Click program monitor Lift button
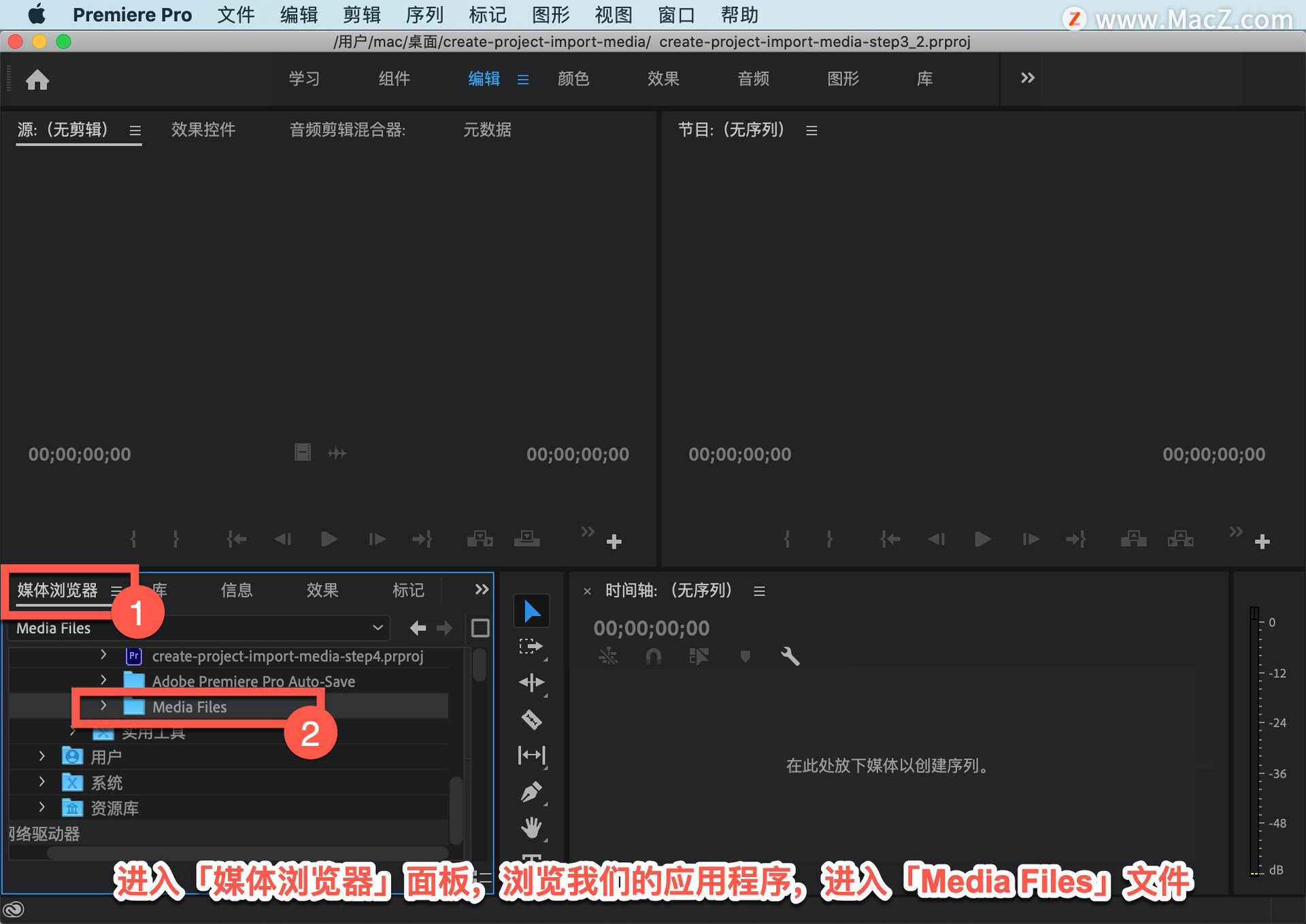 coord(1133,539)
